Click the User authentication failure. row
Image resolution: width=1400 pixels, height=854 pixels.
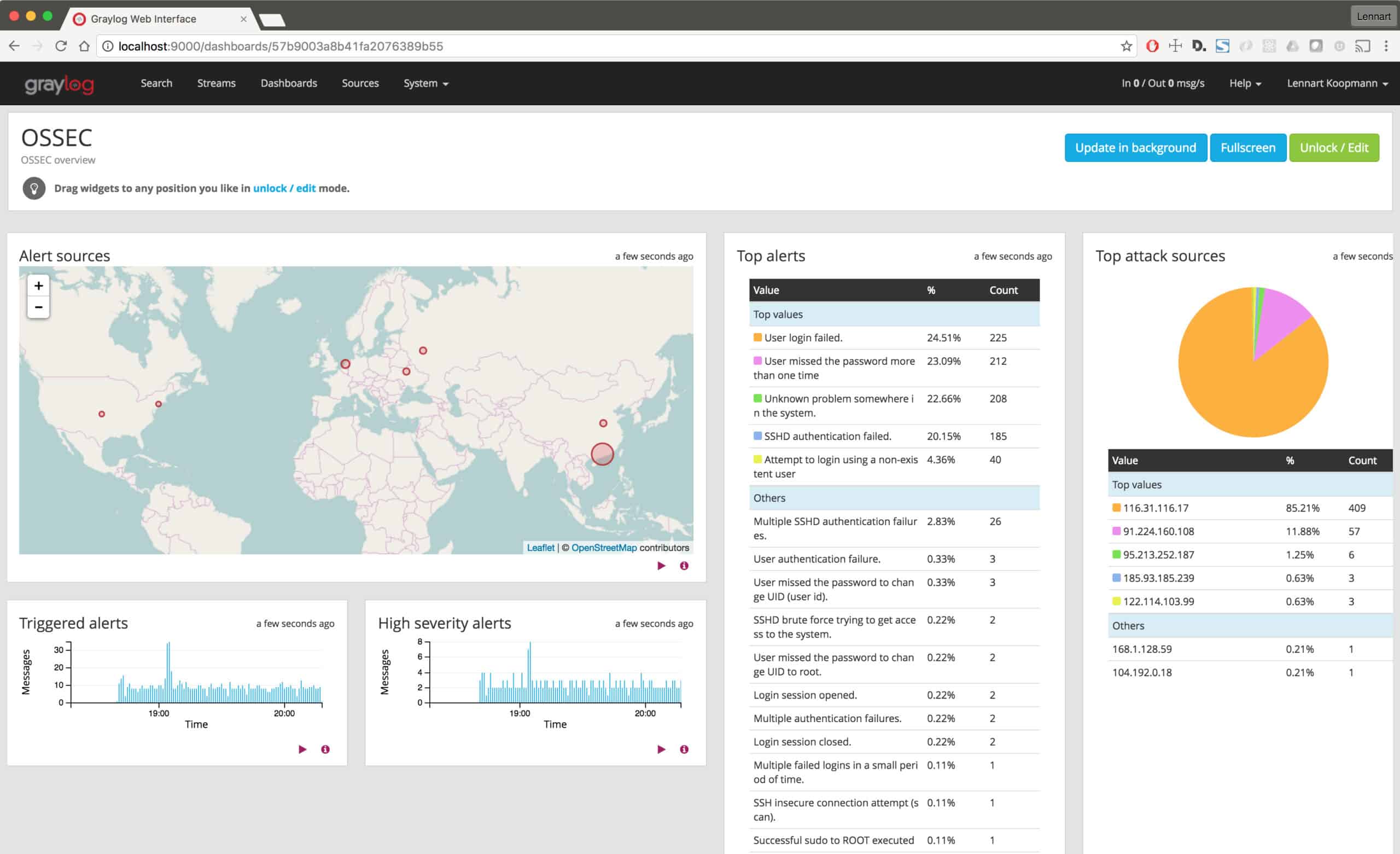(894, 559)
